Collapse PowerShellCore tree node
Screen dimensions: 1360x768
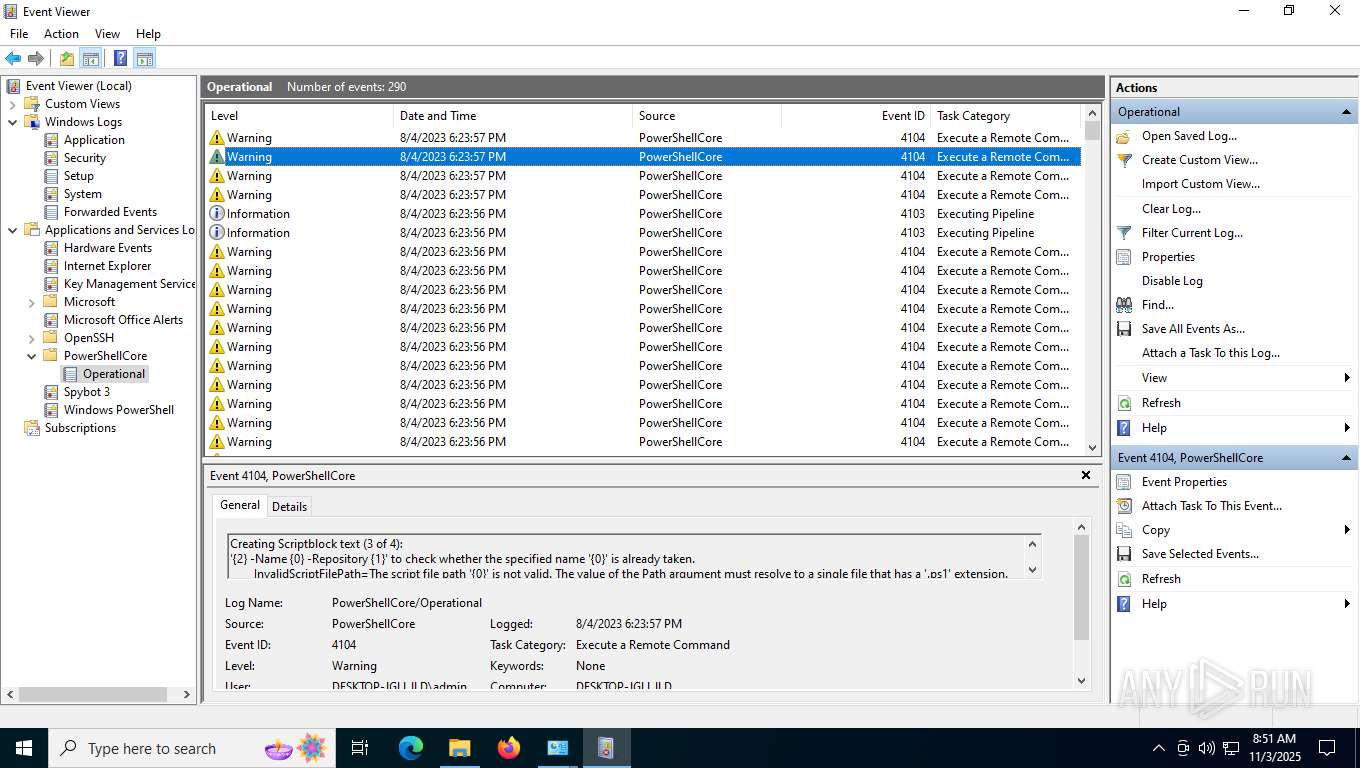(32, 356)
